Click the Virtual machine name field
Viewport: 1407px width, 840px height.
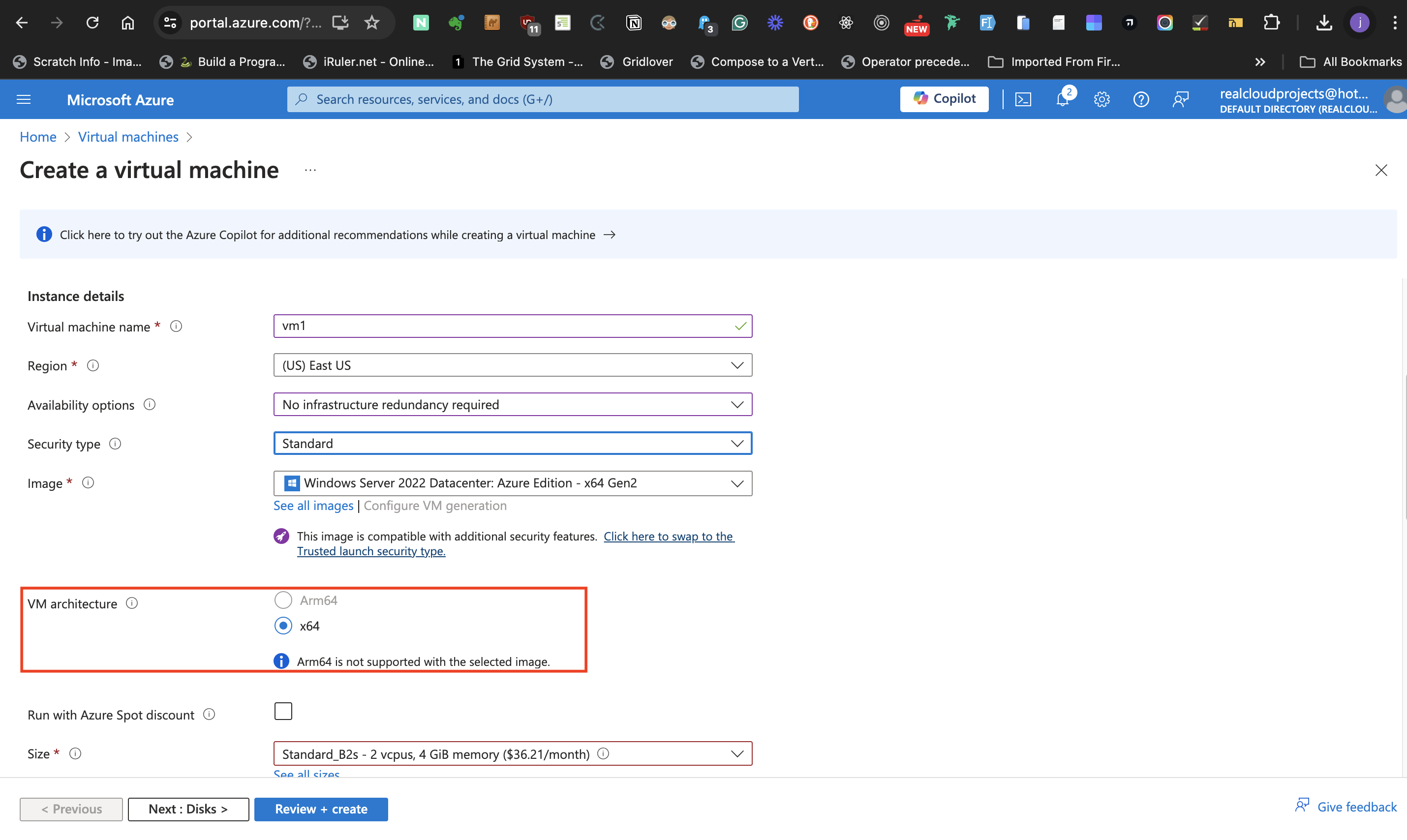pos(504,326)
